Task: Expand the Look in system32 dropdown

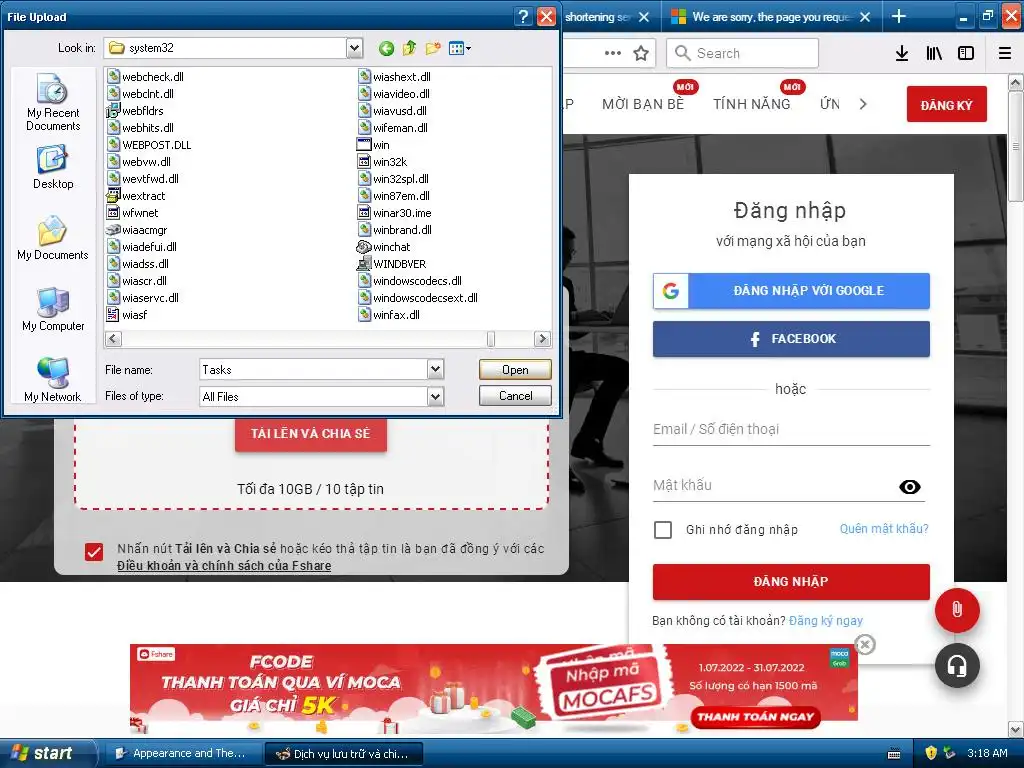Action: point(354,48)
